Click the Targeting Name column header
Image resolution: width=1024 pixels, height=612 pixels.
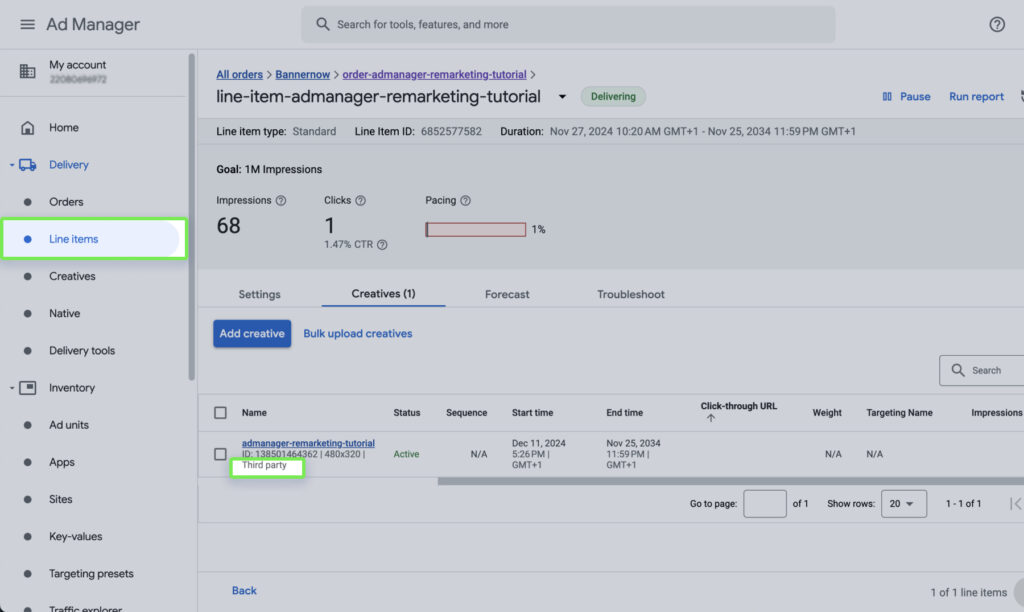pos(899,413)
